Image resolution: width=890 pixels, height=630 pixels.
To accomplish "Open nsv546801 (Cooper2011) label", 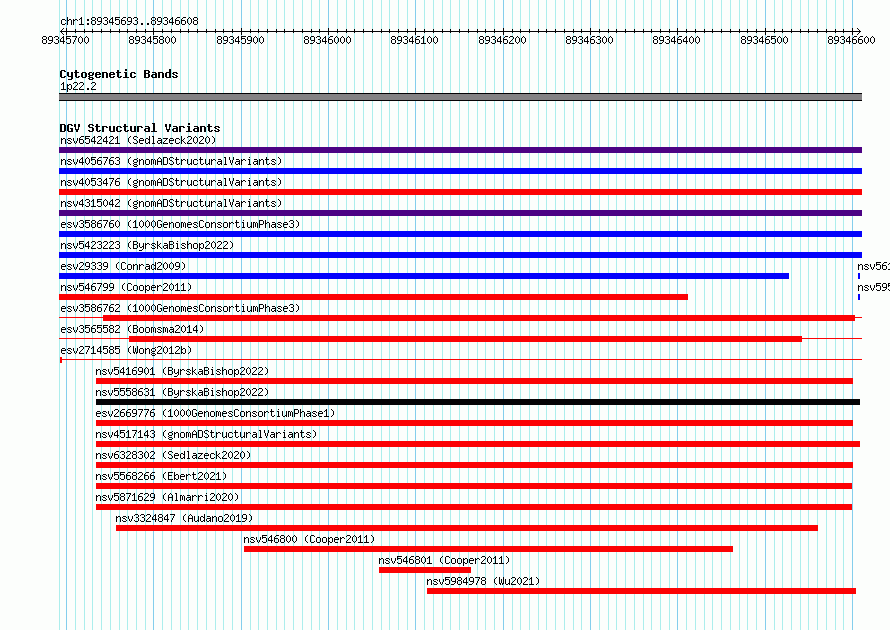I will [444, 560].
